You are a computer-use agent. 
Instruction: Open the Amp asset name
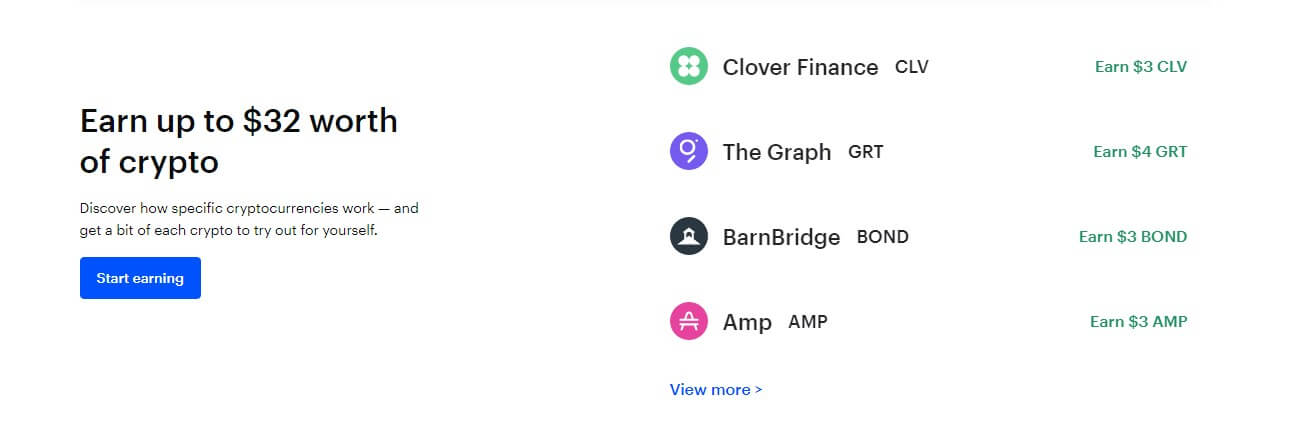point(747,323)
